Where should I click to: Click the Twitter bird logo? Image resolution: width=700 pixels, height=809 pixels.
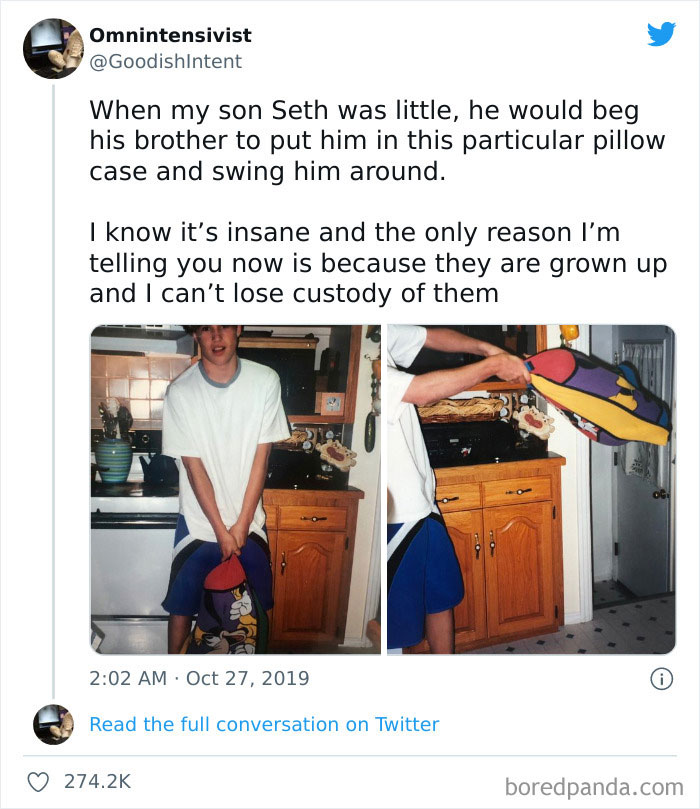pos(661,34)
